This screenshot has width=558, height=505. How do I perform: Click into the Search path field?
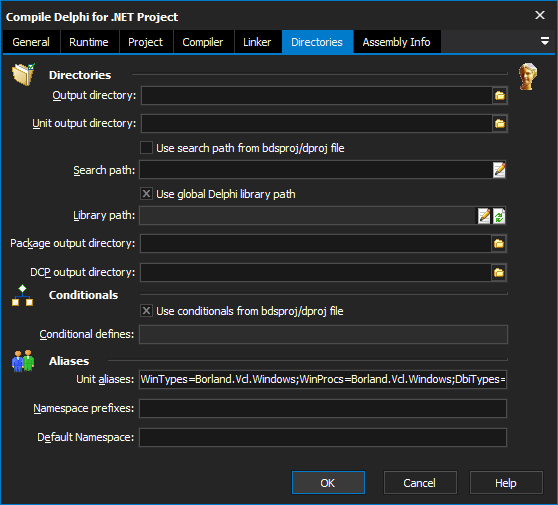[316, 170]
